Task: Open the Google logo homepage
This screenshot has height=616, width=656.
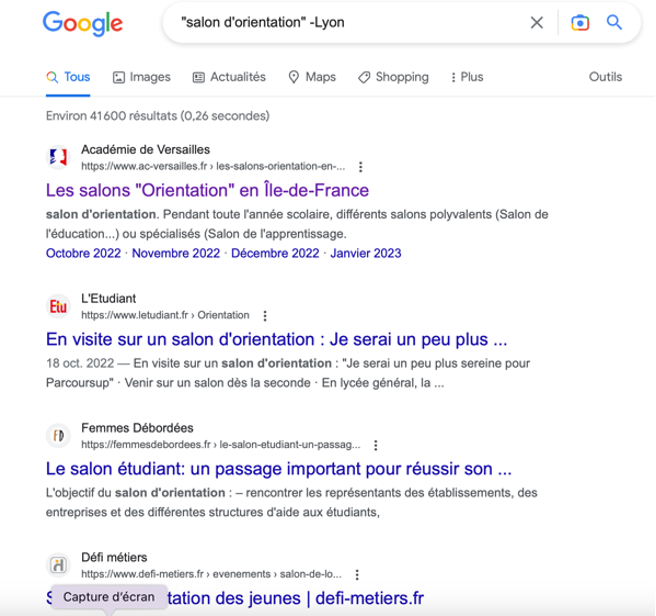Action: coord(83,23)
